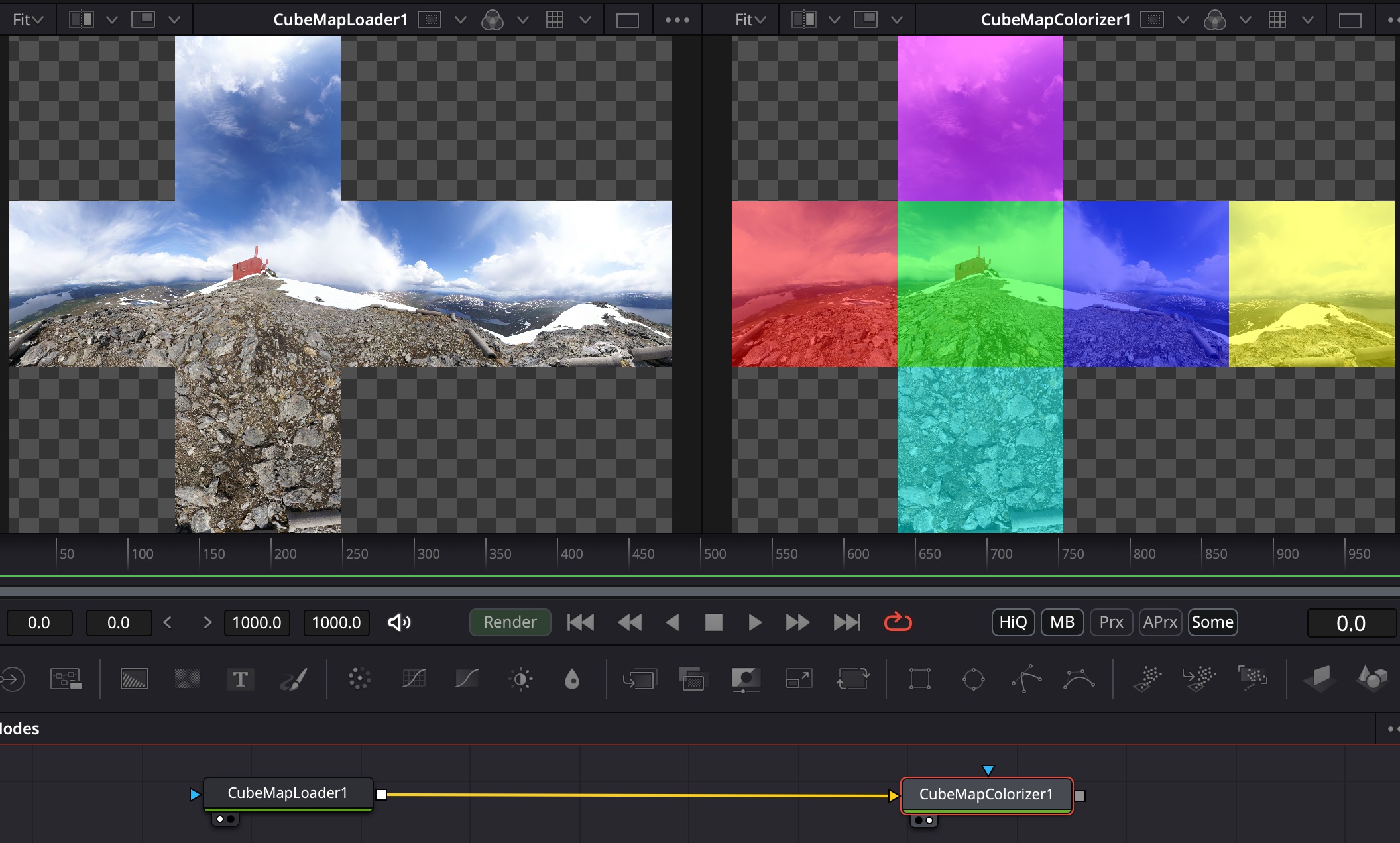The height and width of the screenshot is (843, 1400).
Task: Select the Background tool in toolbar
Action: tap(134, 679)
